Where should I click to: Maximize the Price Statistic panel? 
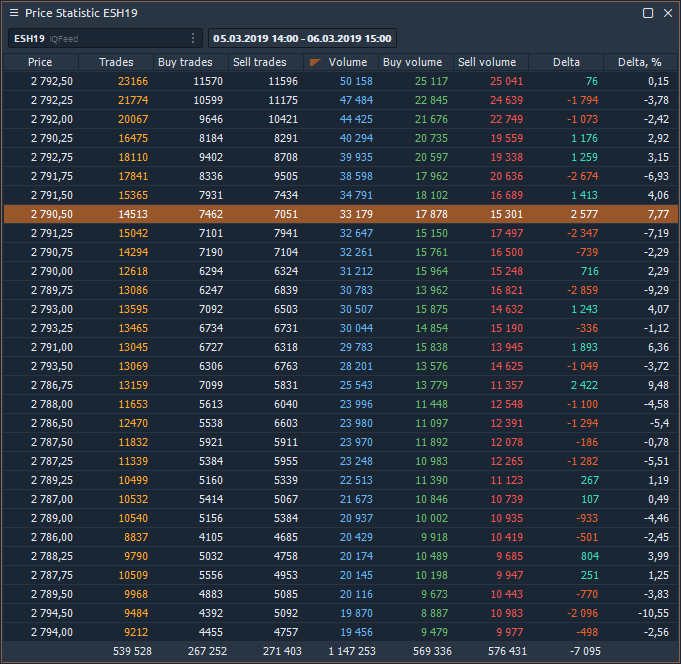tap(648, 13)
